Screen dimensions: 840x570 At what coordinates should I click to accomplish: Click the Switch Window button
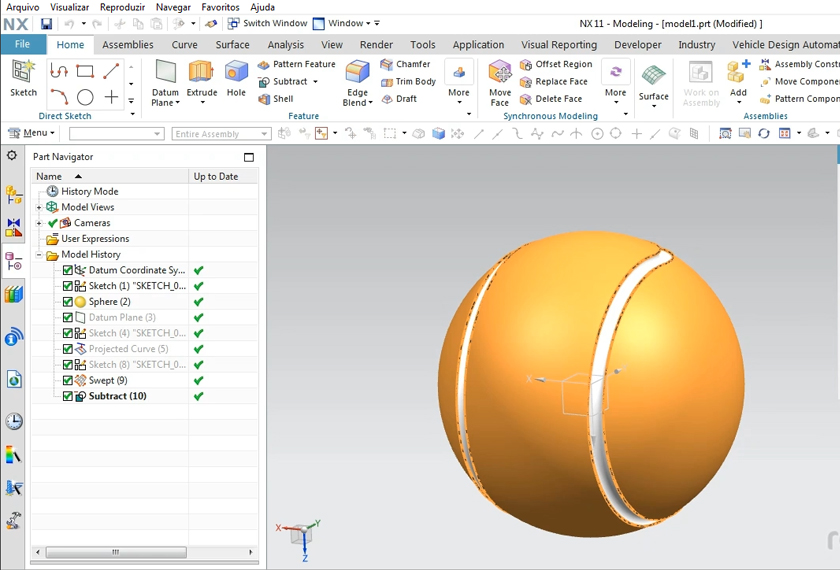(267, 23)
